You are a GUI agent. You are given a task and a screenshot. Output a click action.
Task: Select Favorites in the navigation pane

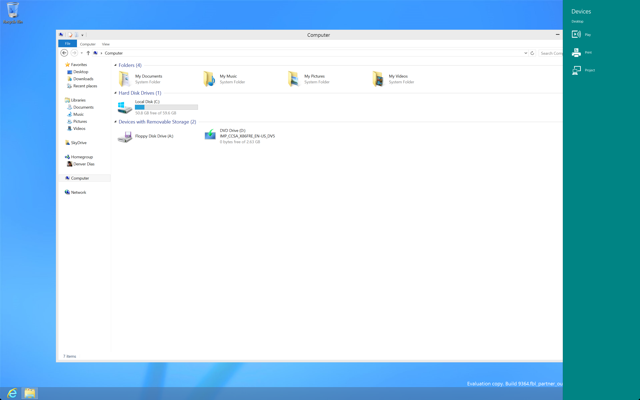point(76,64)
